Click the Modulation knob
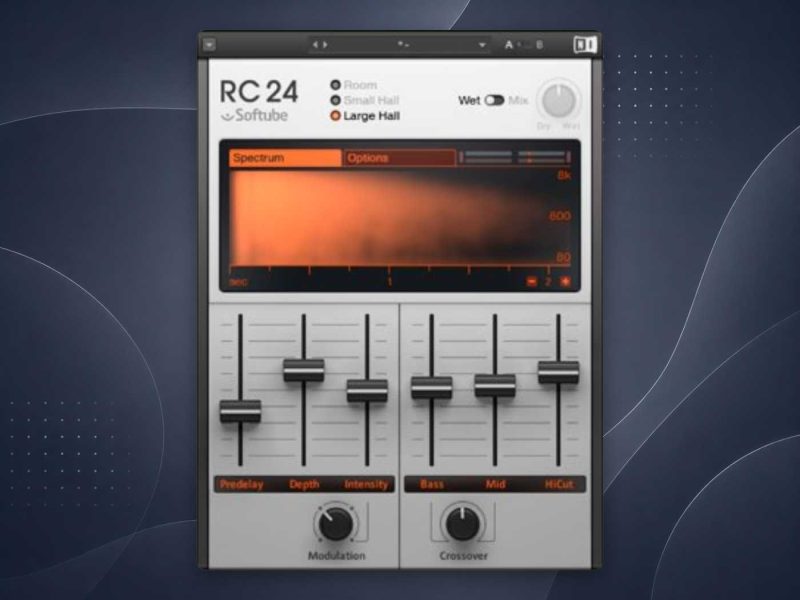Screen dimensions: 800x600 pos(336,523)
